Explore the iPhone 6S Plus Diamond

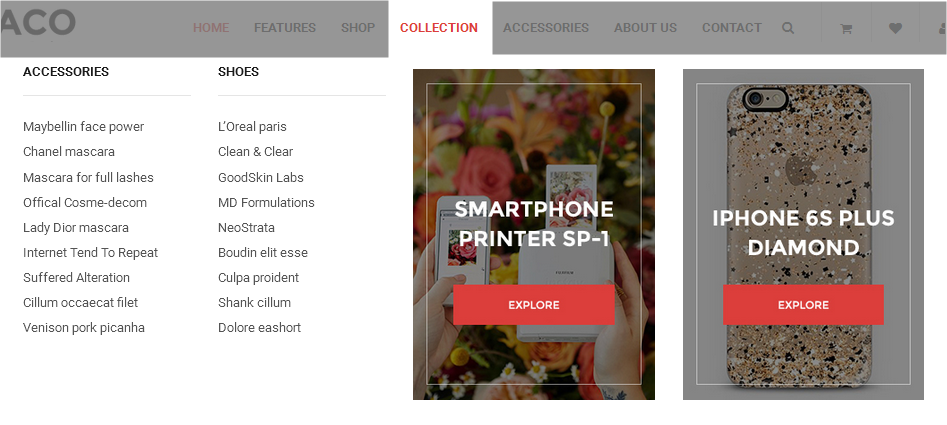tap(803, 305)
